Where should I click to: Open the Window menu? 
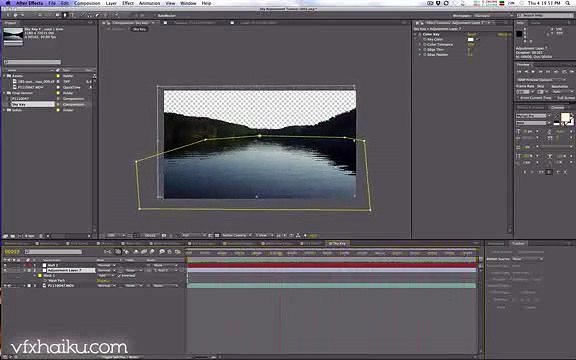(188, 3)
